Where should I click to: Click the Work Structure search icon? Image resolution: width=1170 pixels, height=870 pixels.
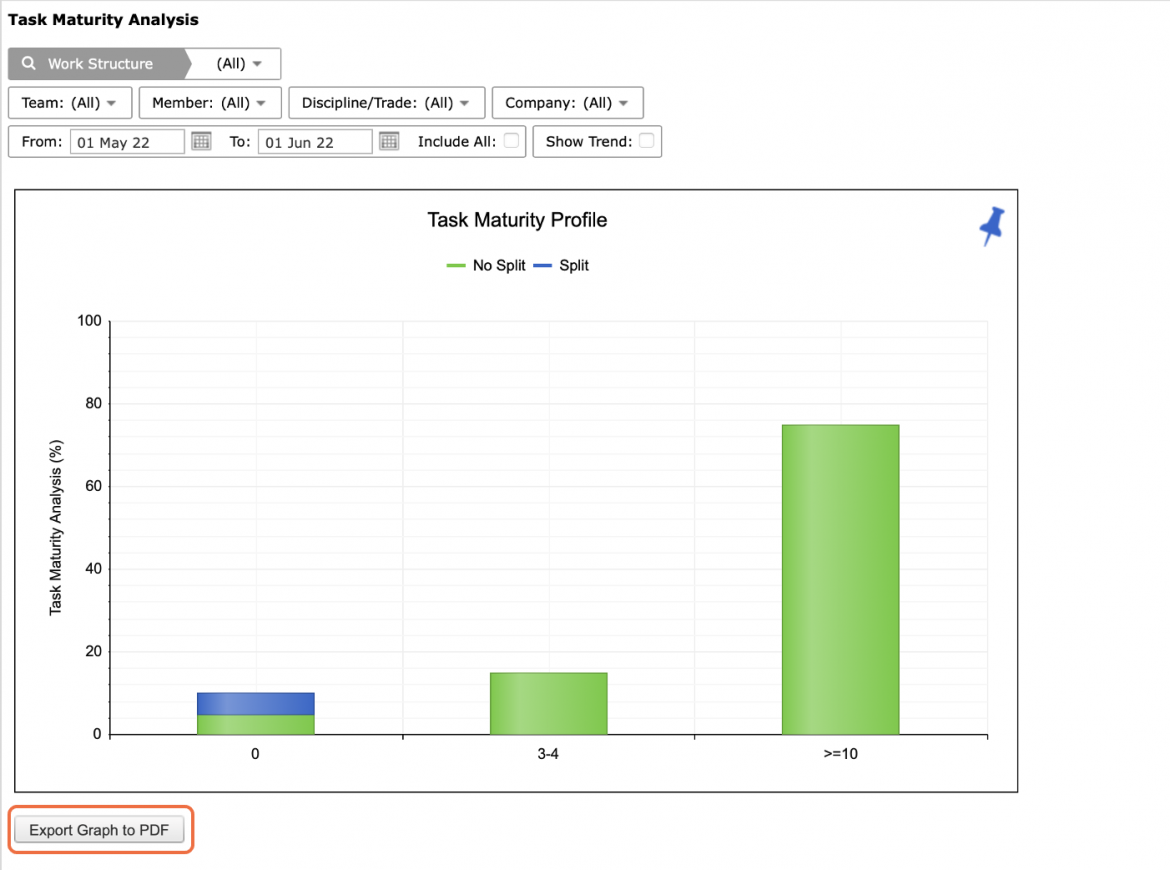pos(28,63)
